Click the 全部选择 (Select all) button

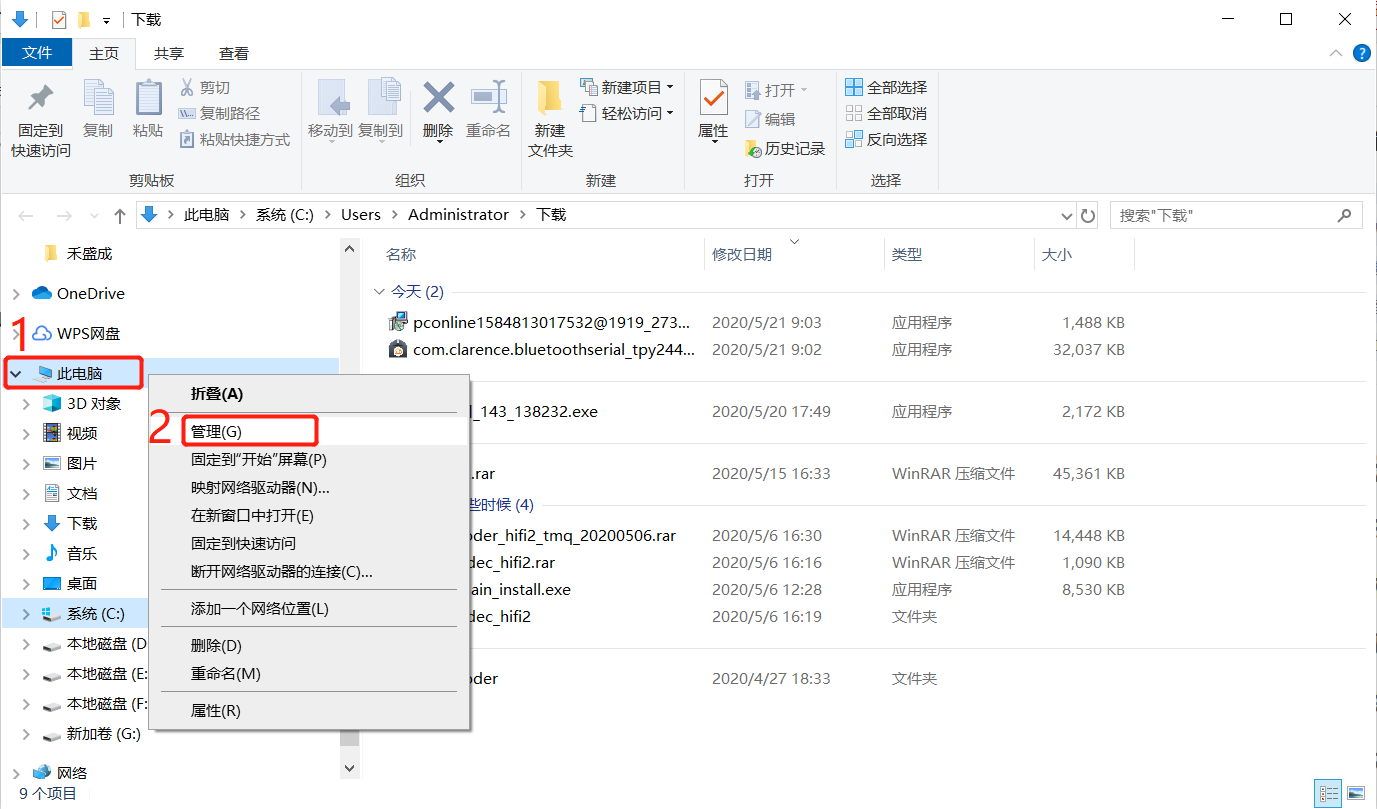886,88
